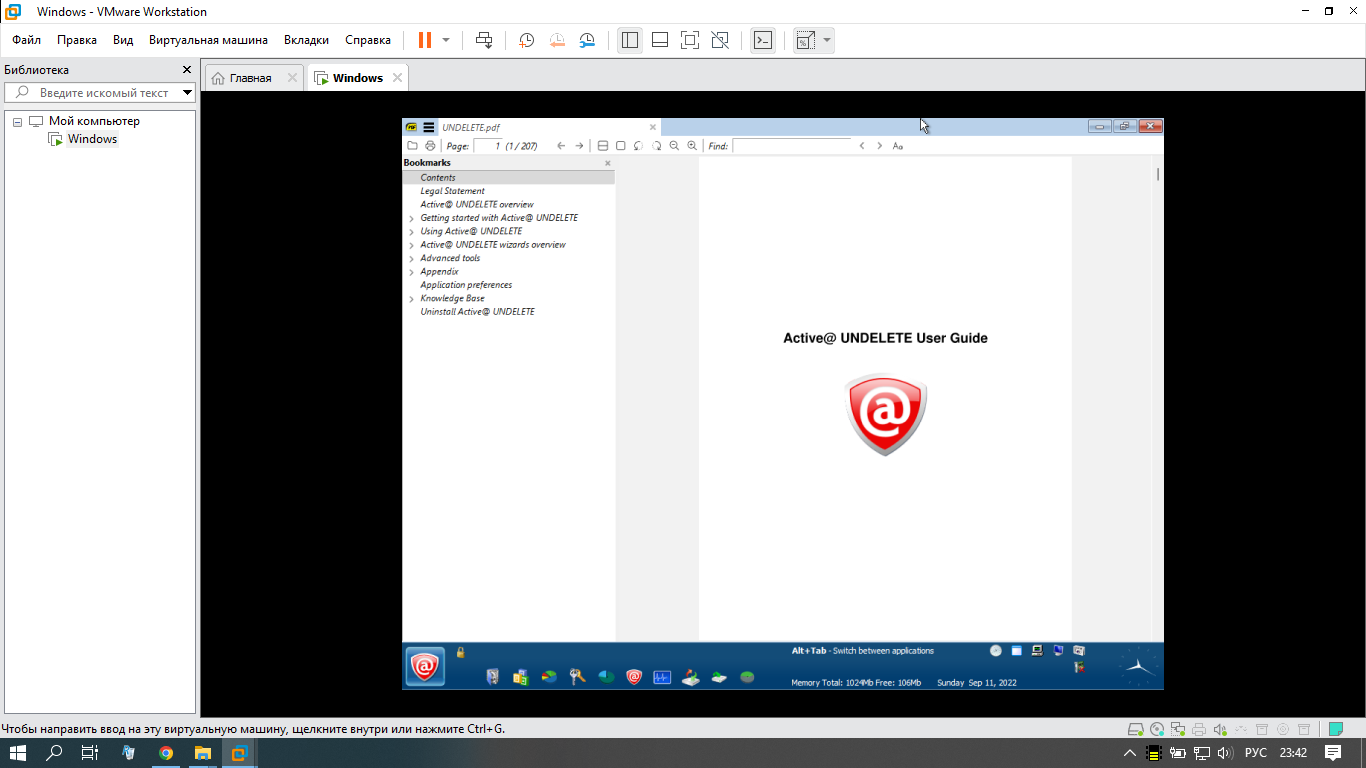Viewport: 1366px width, 768px height.
Task: Send Ctrl+Alt+Del to the virtual machine
Action: [x=484, y=40]
